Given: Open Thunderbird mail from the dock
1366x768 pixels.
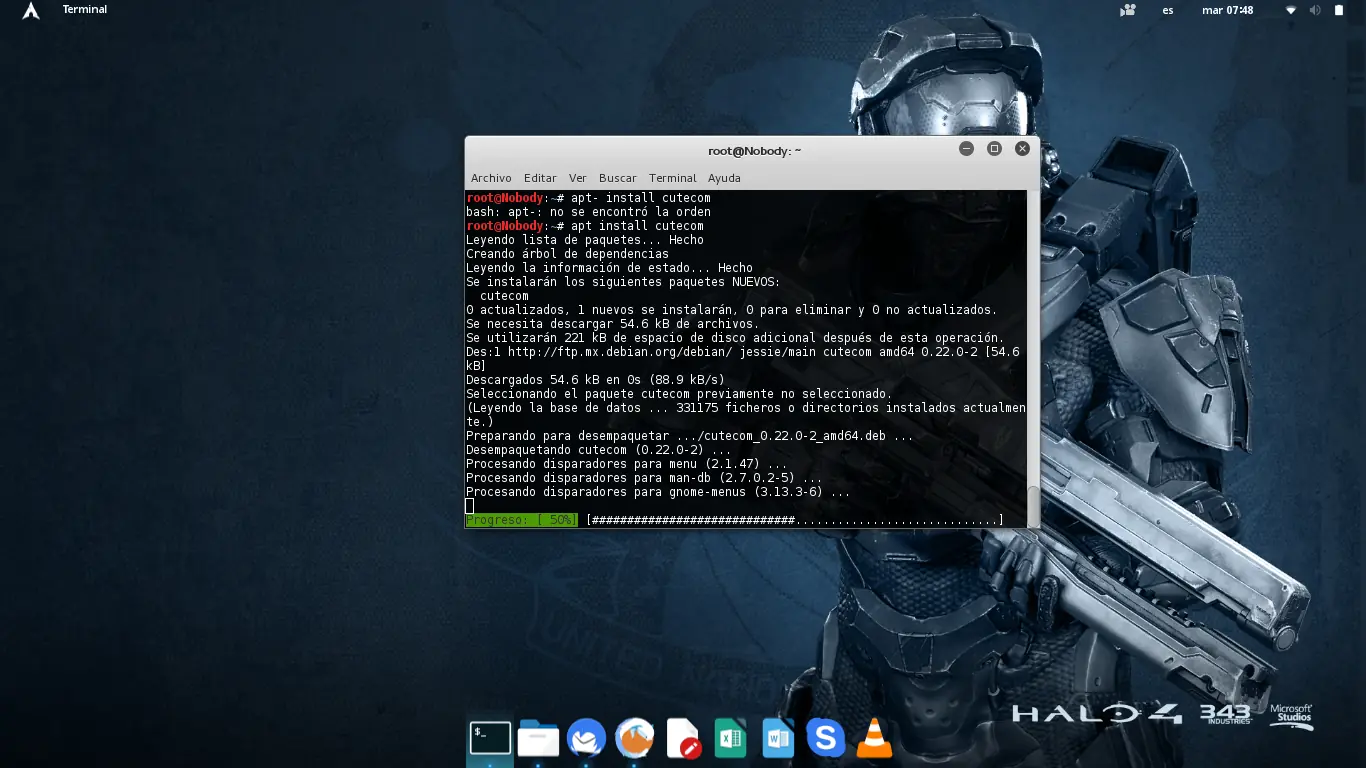Looking at the screenshot, I should [586, 739].
